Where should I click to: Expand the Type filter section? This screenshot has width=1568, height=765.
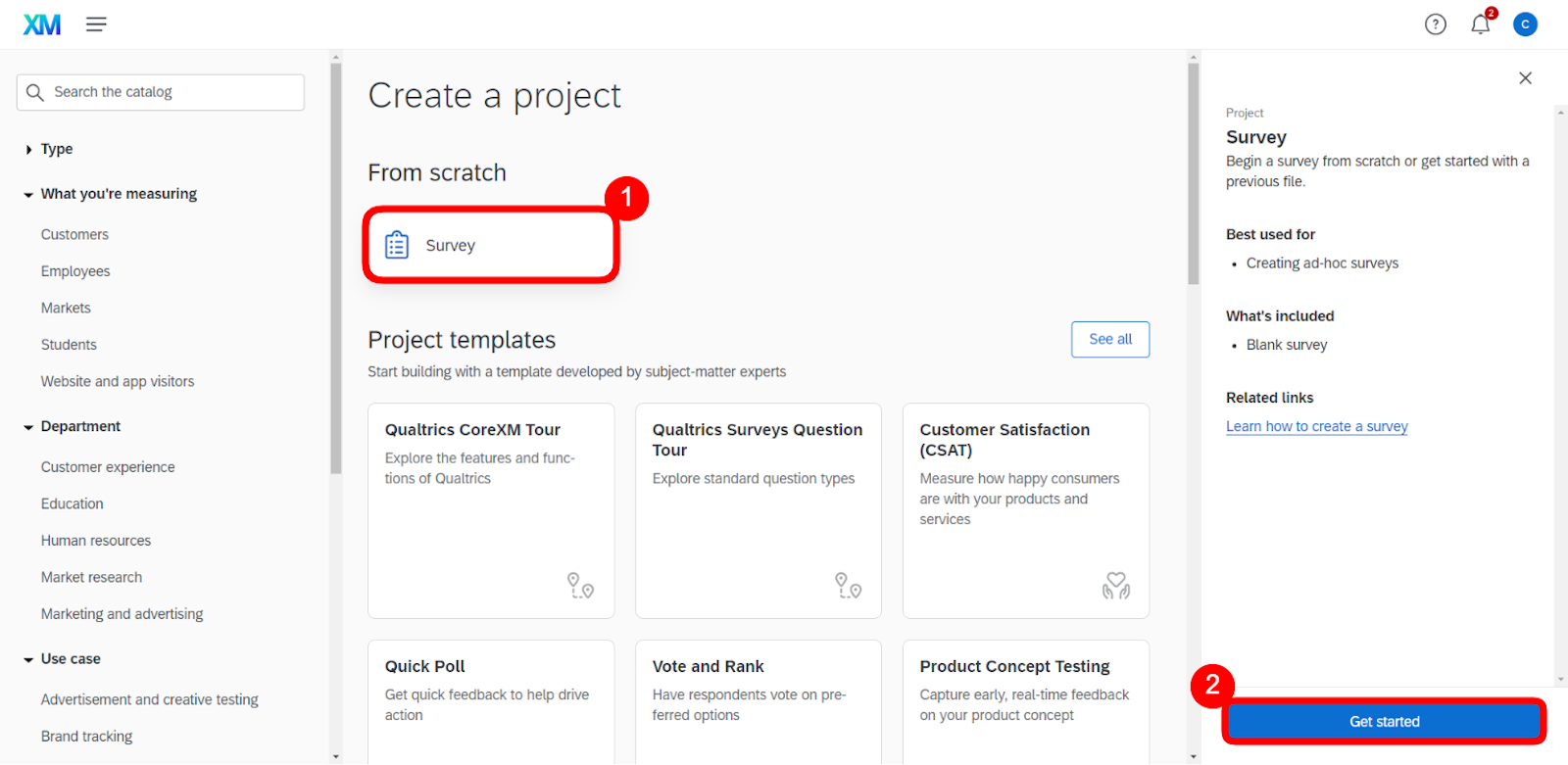click(29, 150)
